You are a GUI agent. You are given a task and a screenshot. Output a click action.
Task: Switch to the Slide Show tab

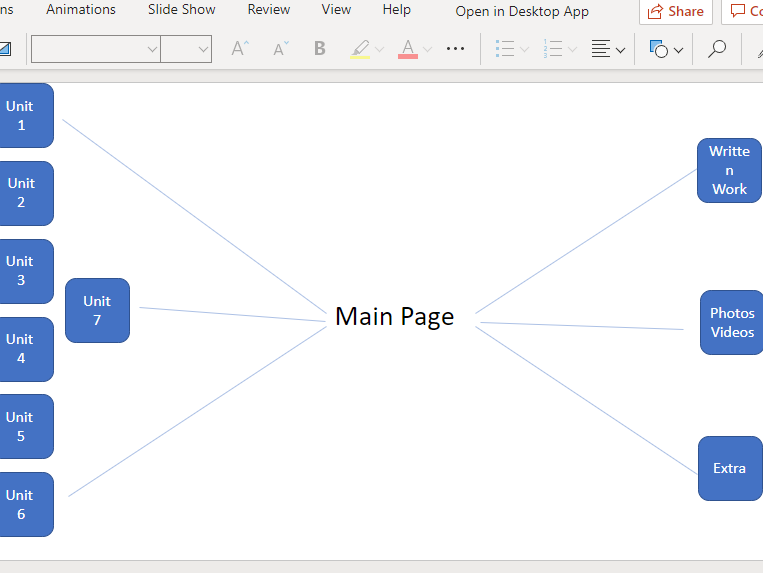click(182, 10)
